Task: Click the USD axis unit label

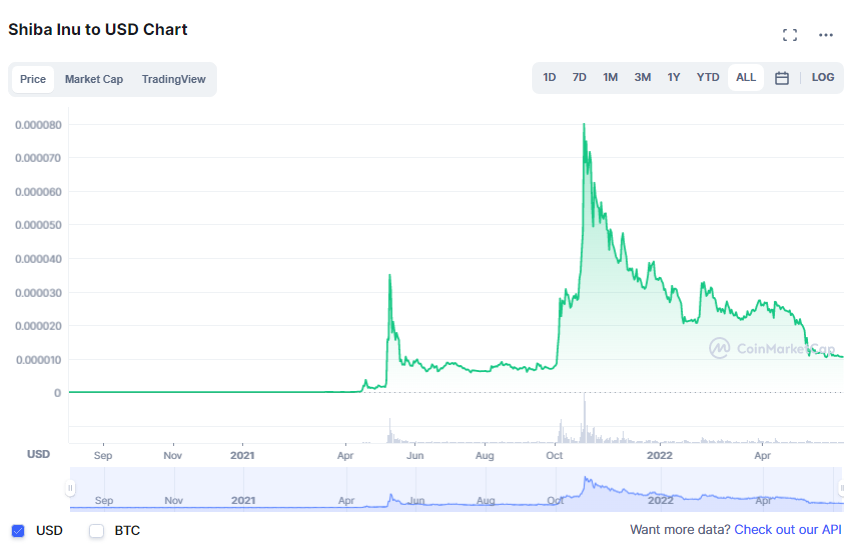Action: click(x=38, y=454)
